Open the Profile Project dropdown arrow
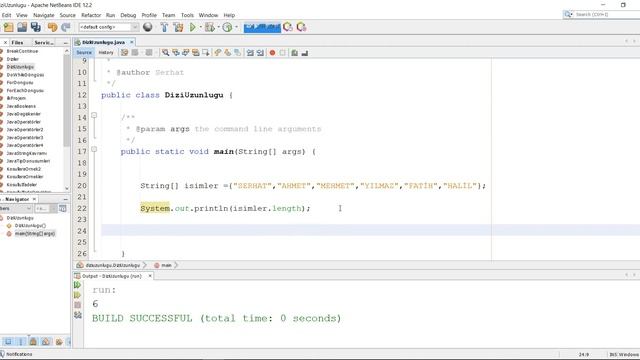 click(236, 27)
